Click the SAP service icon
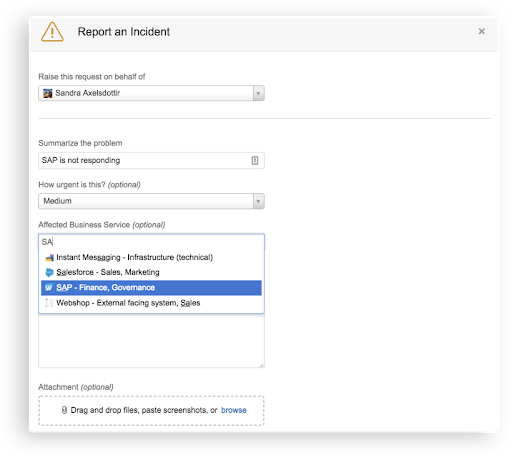Image resolution: width=512 pixels, height=458 pixels. click(49, 288)
